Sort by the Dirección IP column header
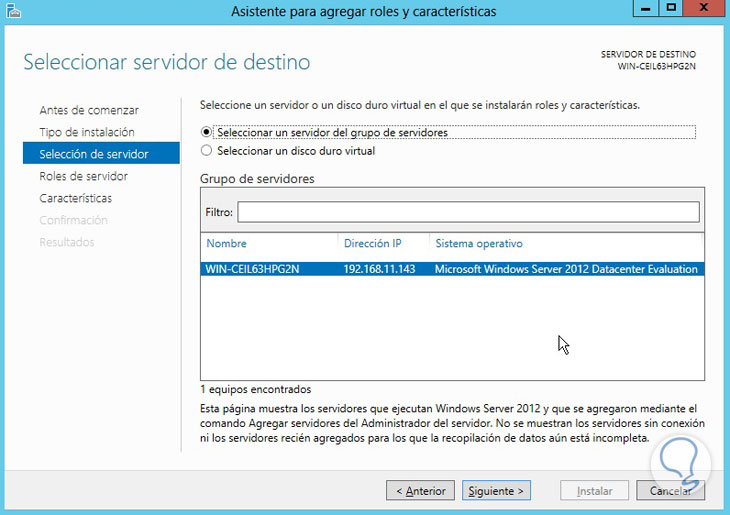The height and width of the screenshot is (515, 730). pyautogui.click(x=372, y=244)
